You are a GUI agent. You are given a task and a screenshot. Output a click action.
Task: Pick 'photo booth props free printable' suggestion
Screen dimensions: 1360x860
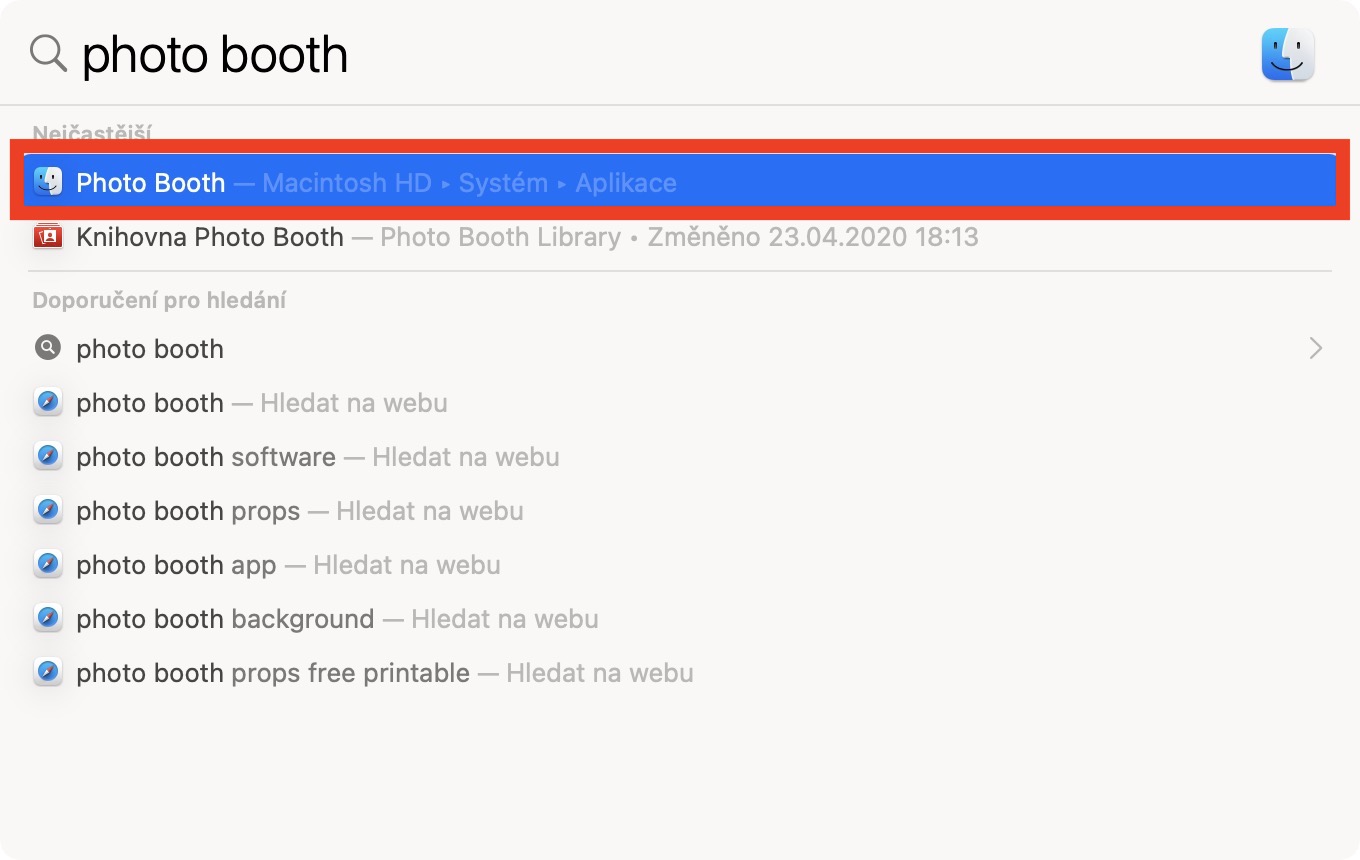click(273, 673)
